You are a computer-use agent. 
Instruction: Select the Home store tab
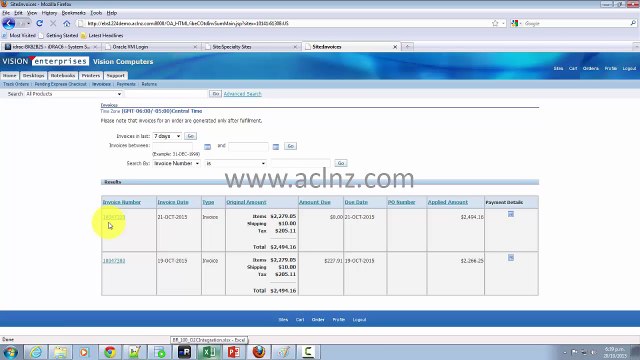pos(9,76)
